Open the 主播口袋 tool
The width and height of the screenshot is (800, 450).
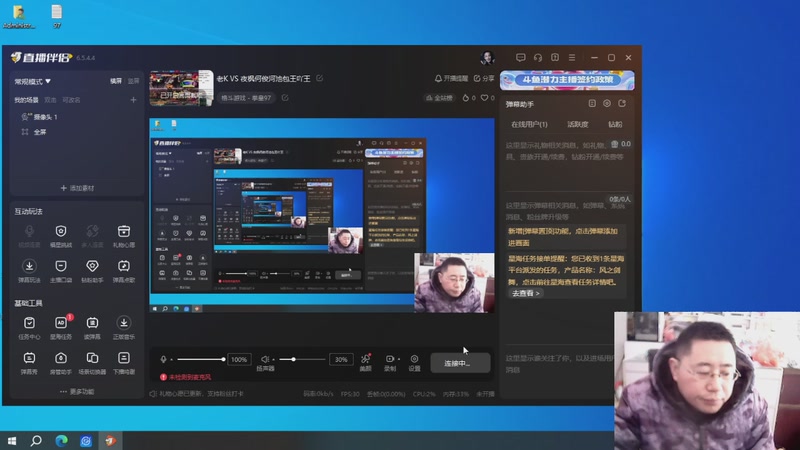point(61,271)
